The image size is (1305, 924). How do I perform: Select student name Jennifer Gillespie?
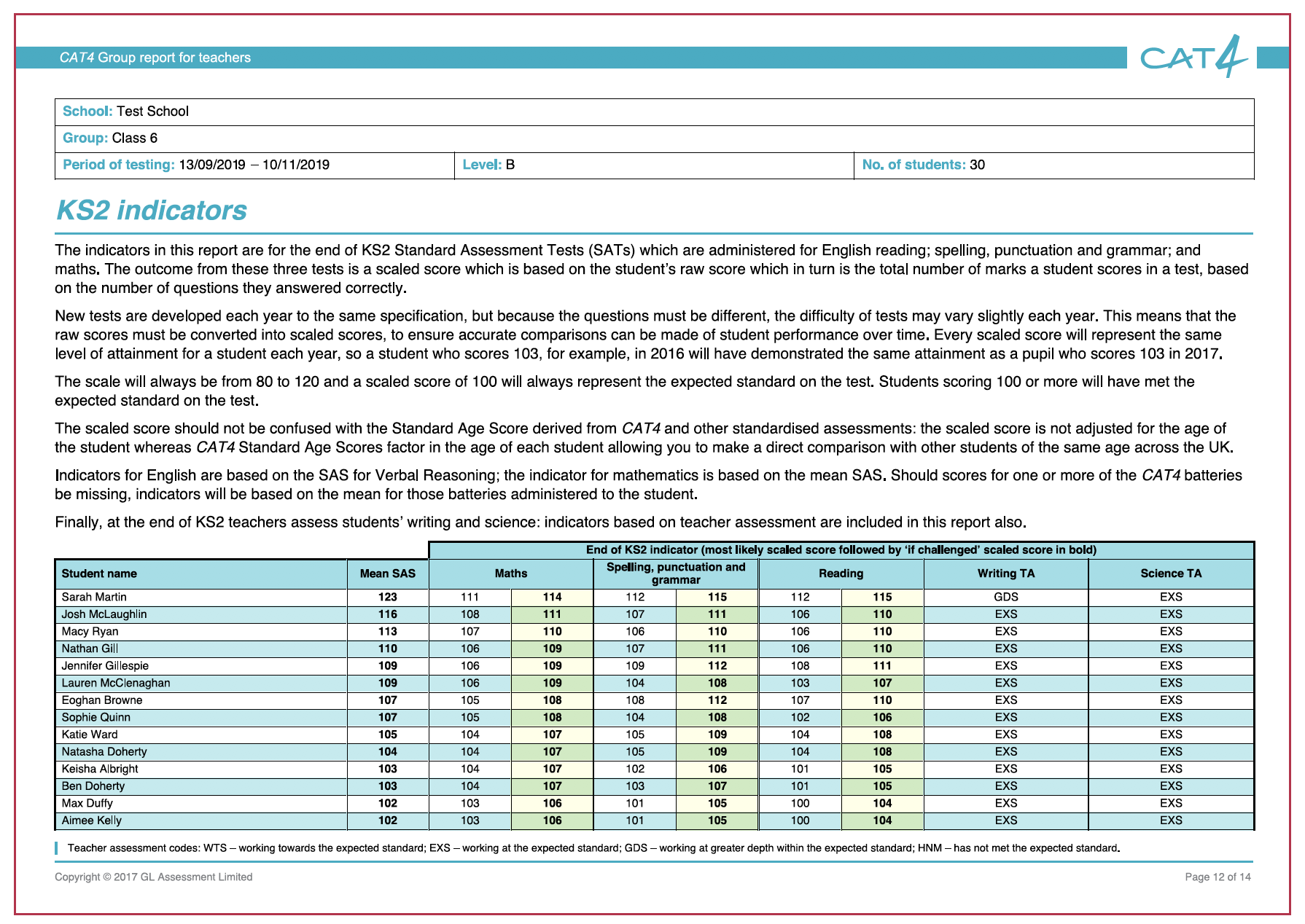tap(105, 666)
